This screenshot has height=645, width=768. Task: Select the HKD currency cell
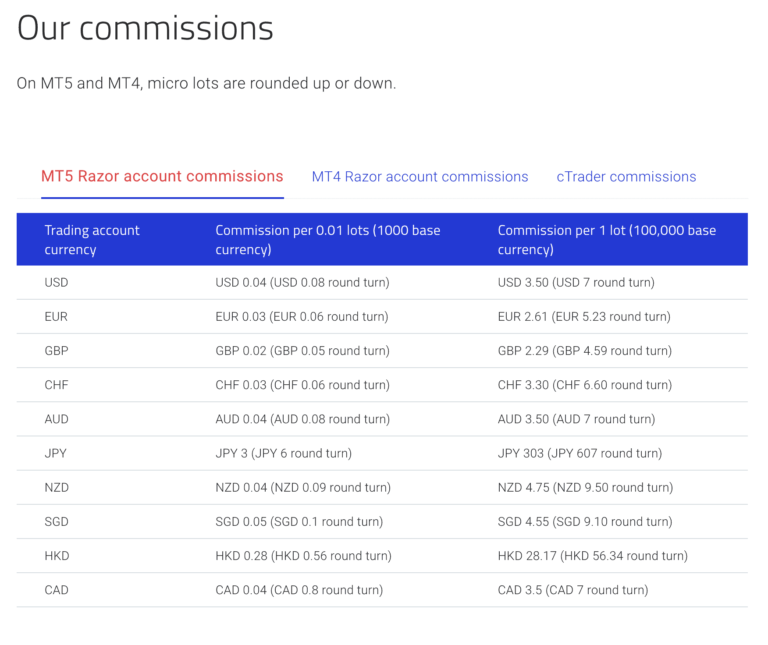coord(57,556)
